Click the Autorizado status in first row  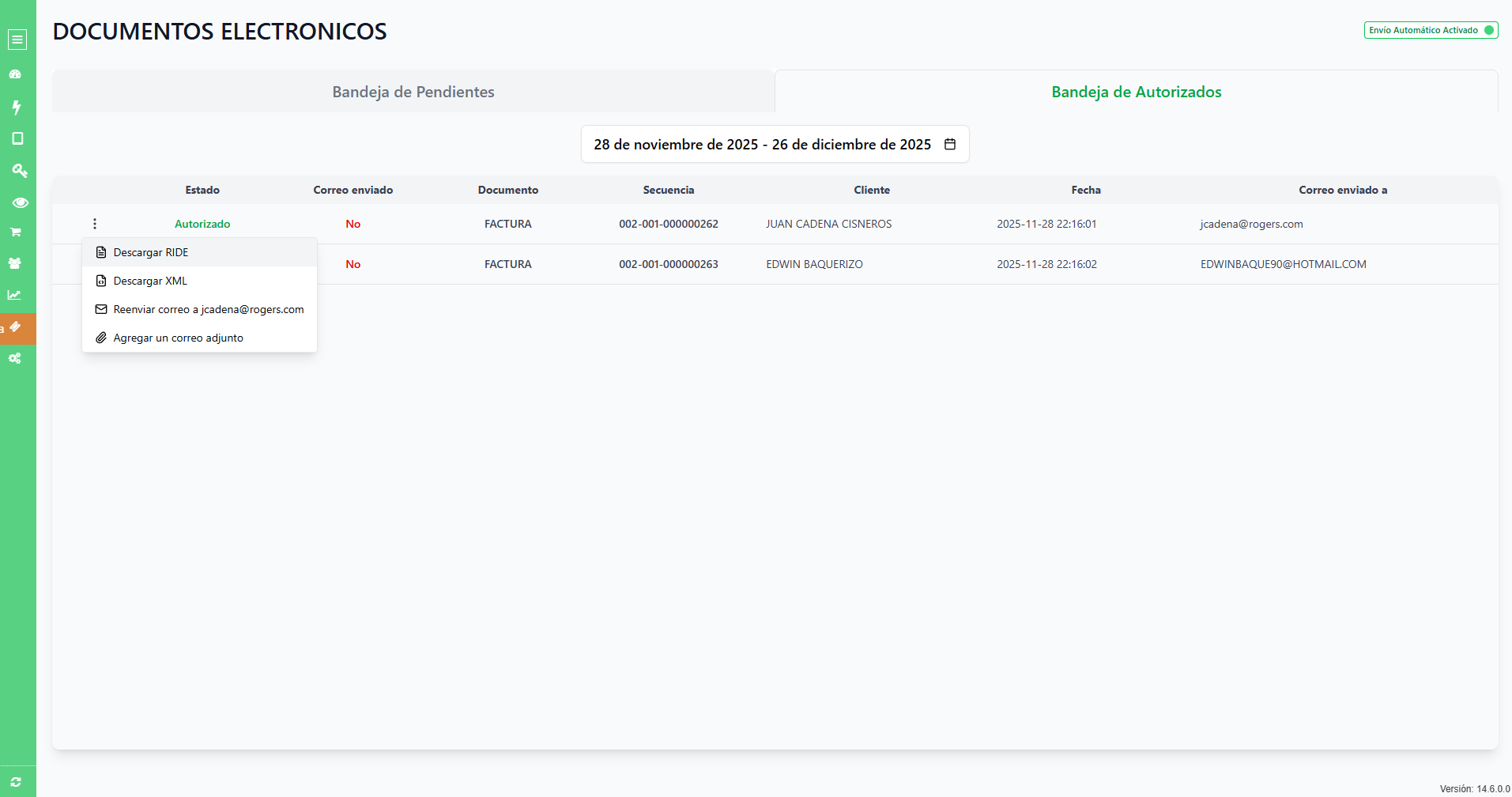pyautogui.click(x=202, y=224)
